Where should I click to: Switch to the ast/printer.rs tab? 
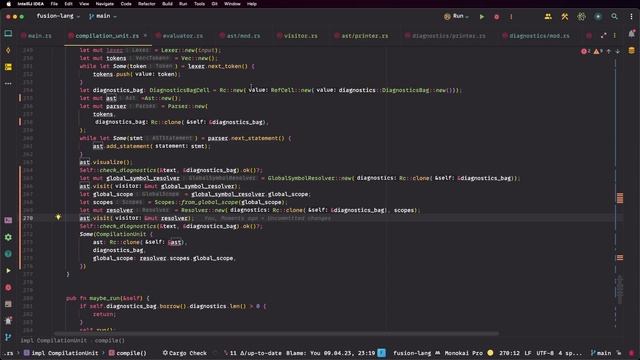click(x=361, y=36)
